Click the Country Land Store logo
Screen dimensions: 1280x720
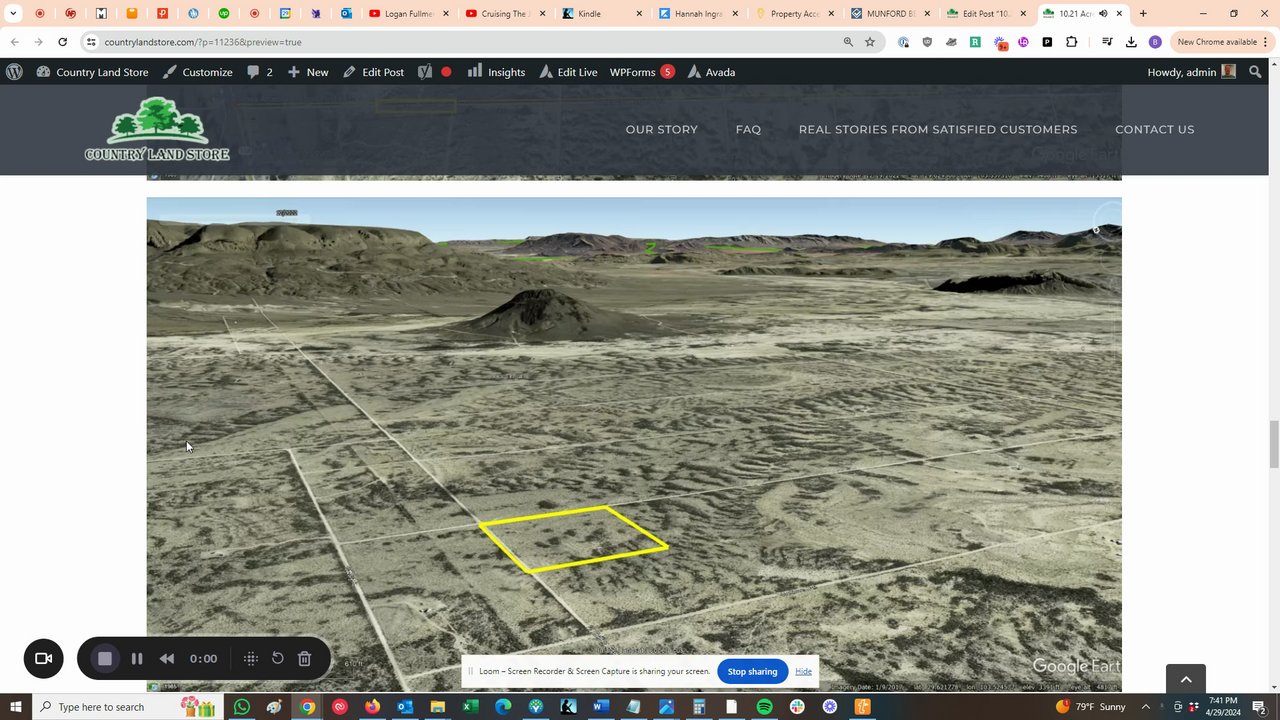[157, 129]
